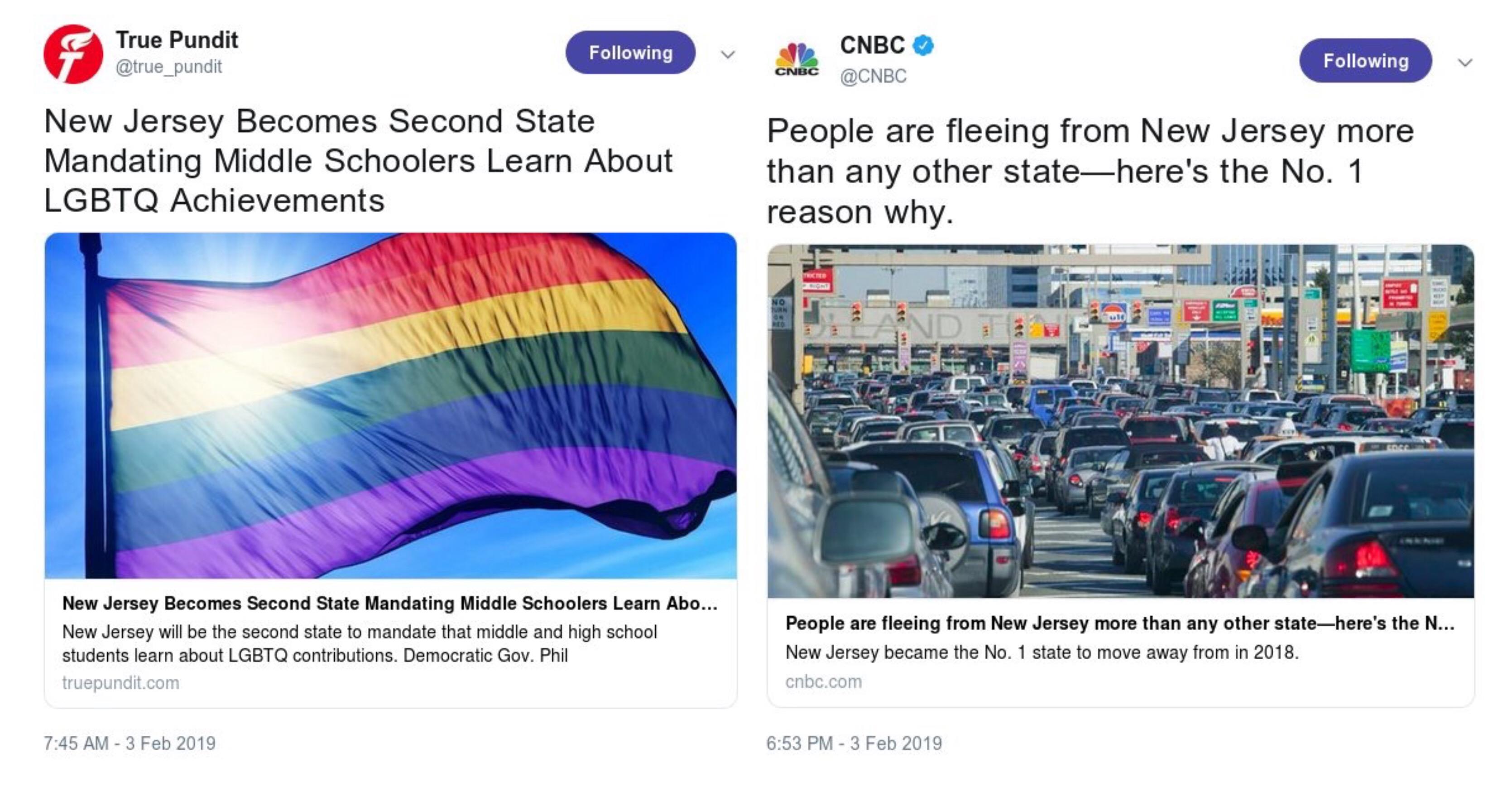Open the rainbow flag article image
The image size is (1512, 787).
[390, 405]
